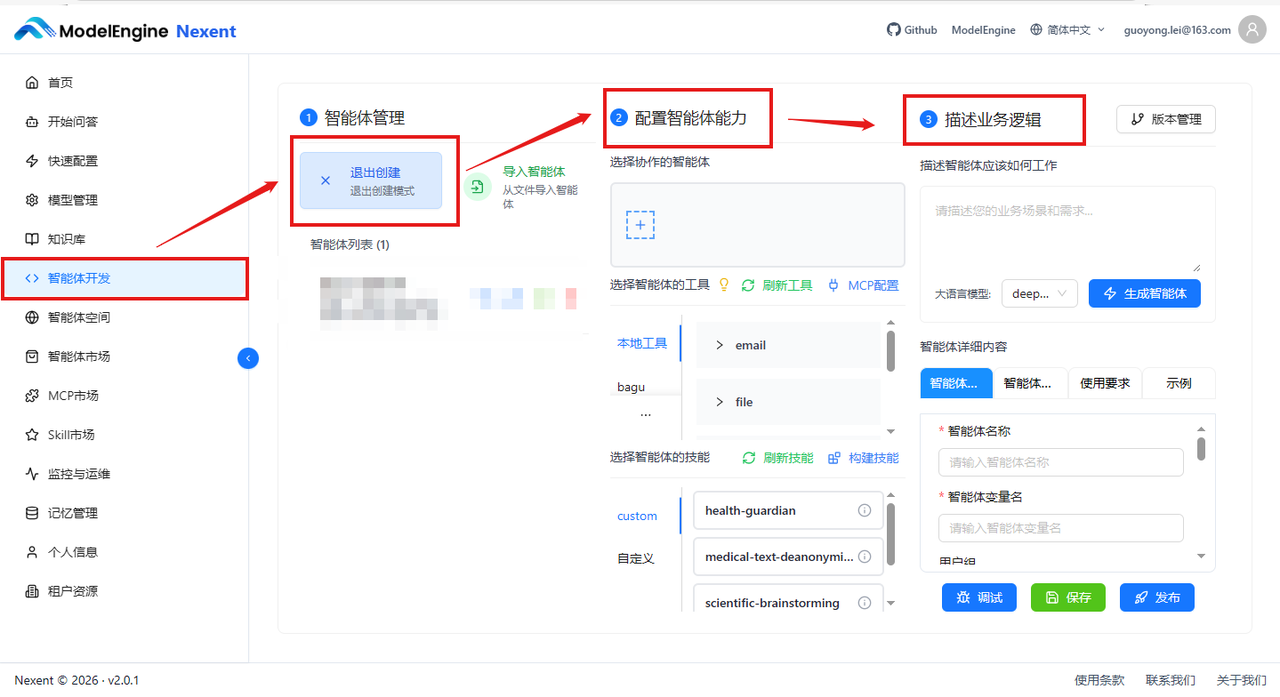Viewport: 1280px width, 697px height.
Task: Open the 简体中文 language dropdown
Action: click(x=1066, y=29)
